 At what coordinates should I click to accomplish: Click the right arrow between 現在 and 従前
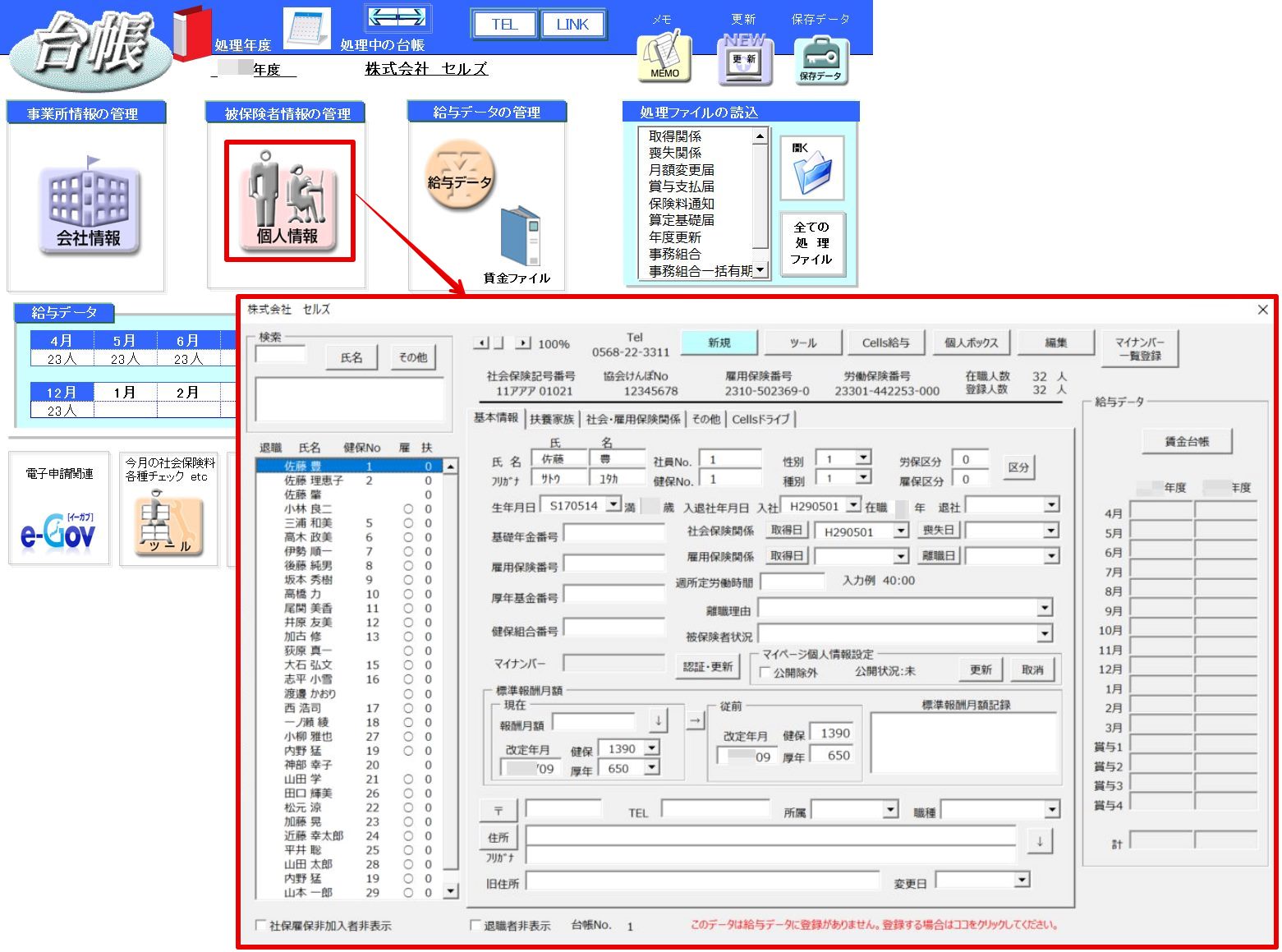695,720
